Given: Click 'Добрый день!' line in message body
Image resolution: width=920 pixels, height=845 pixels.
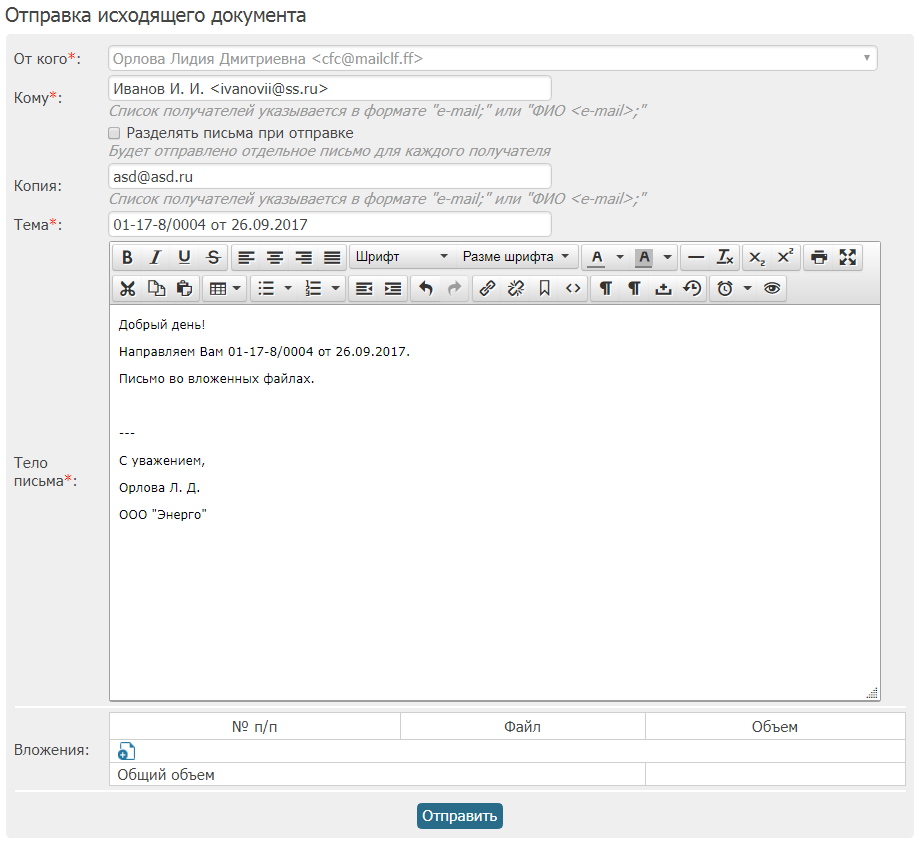Looking at the screenshot, I should coord(162,325).
